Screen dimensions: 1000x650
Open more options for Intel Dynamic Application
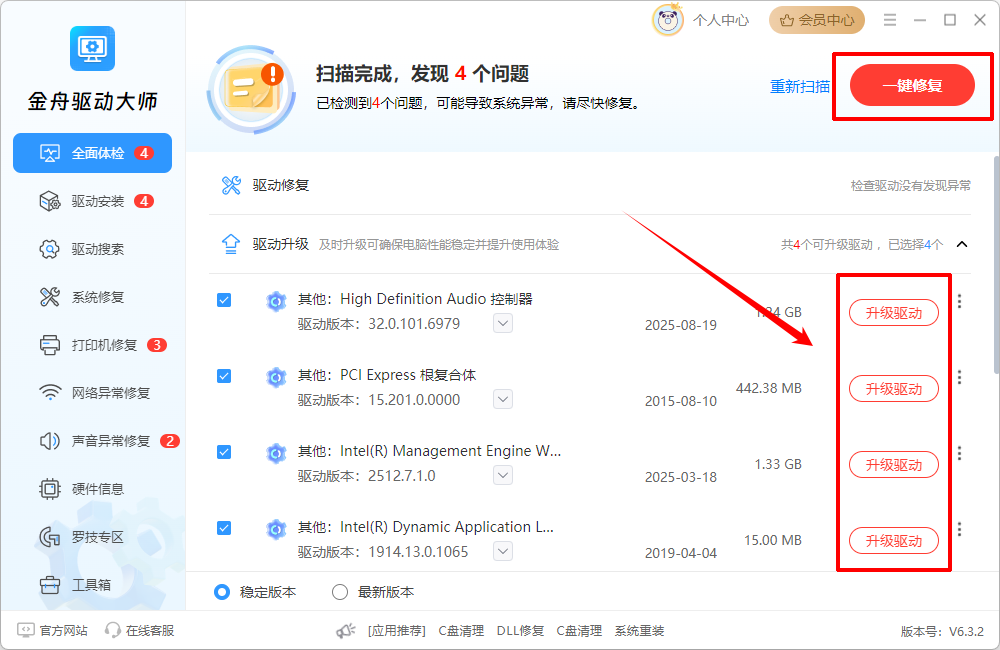(x=959, y=529)
